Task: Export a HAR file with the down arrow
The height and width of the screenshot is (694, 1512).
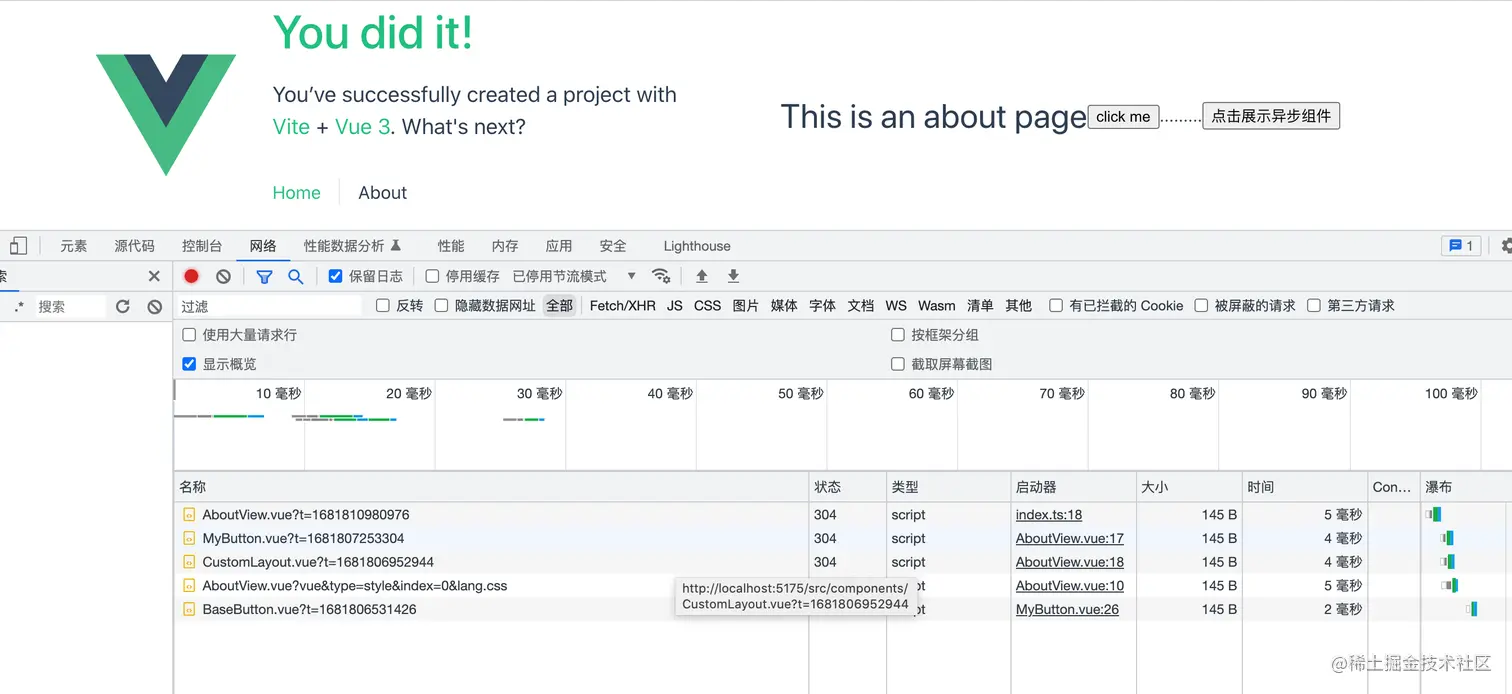Action: pyautogui.click(x=733, y=276)
